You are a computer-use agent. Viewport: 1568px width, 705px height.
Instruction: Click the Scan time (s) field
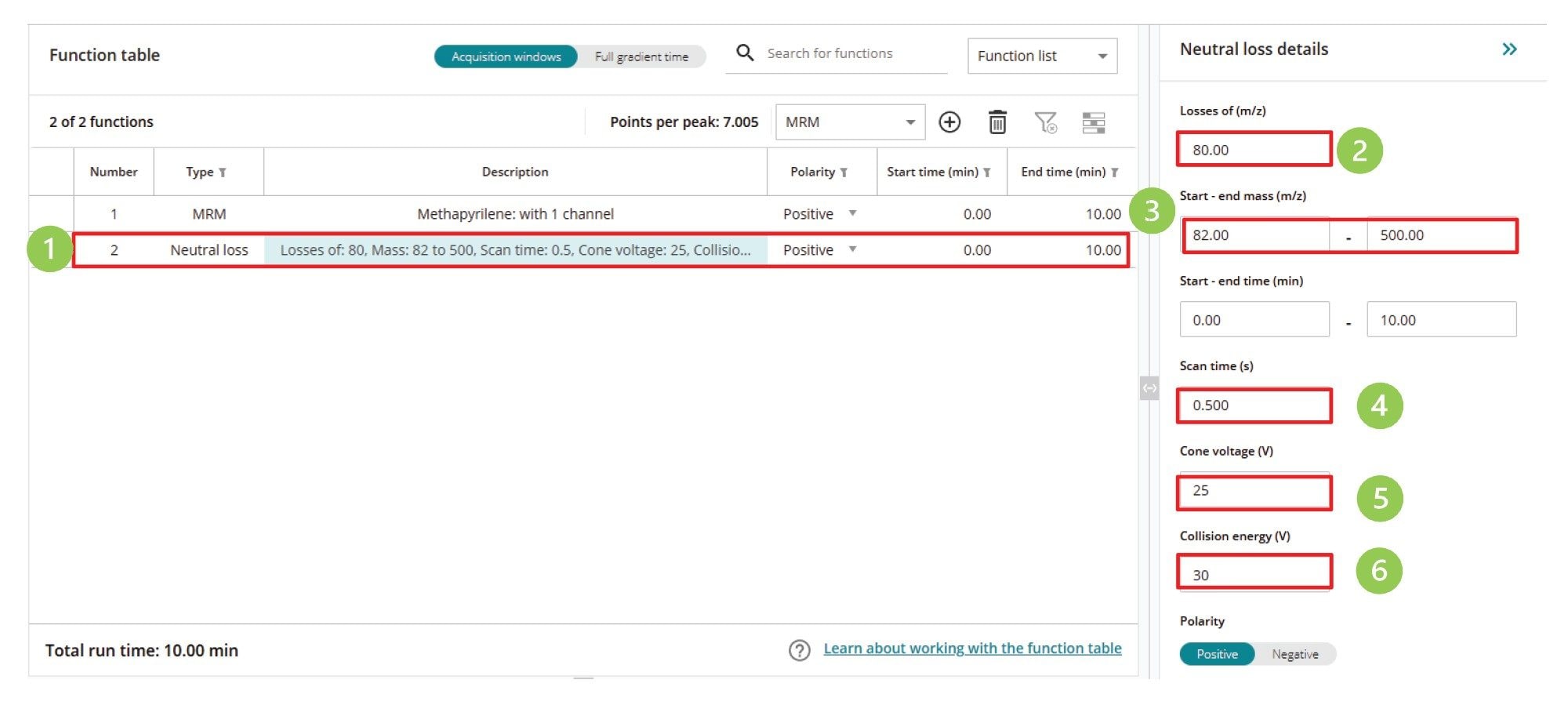click(1254, 405)
